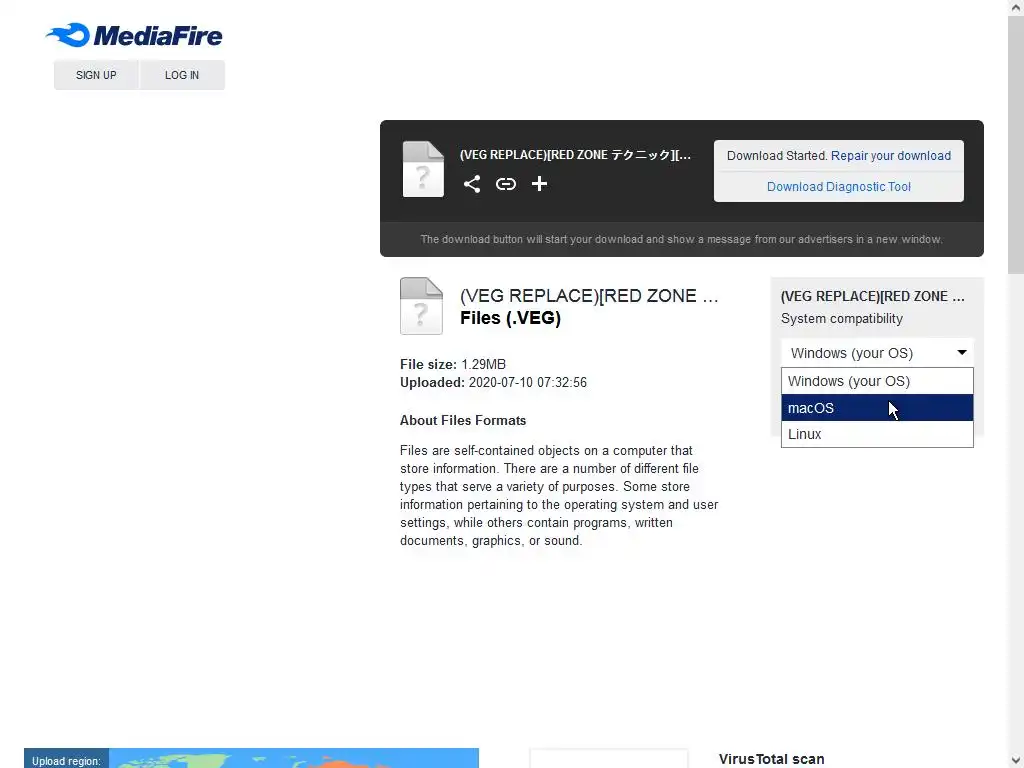Click Download Started status text
1024x768 pixels.
click(777, 155)
